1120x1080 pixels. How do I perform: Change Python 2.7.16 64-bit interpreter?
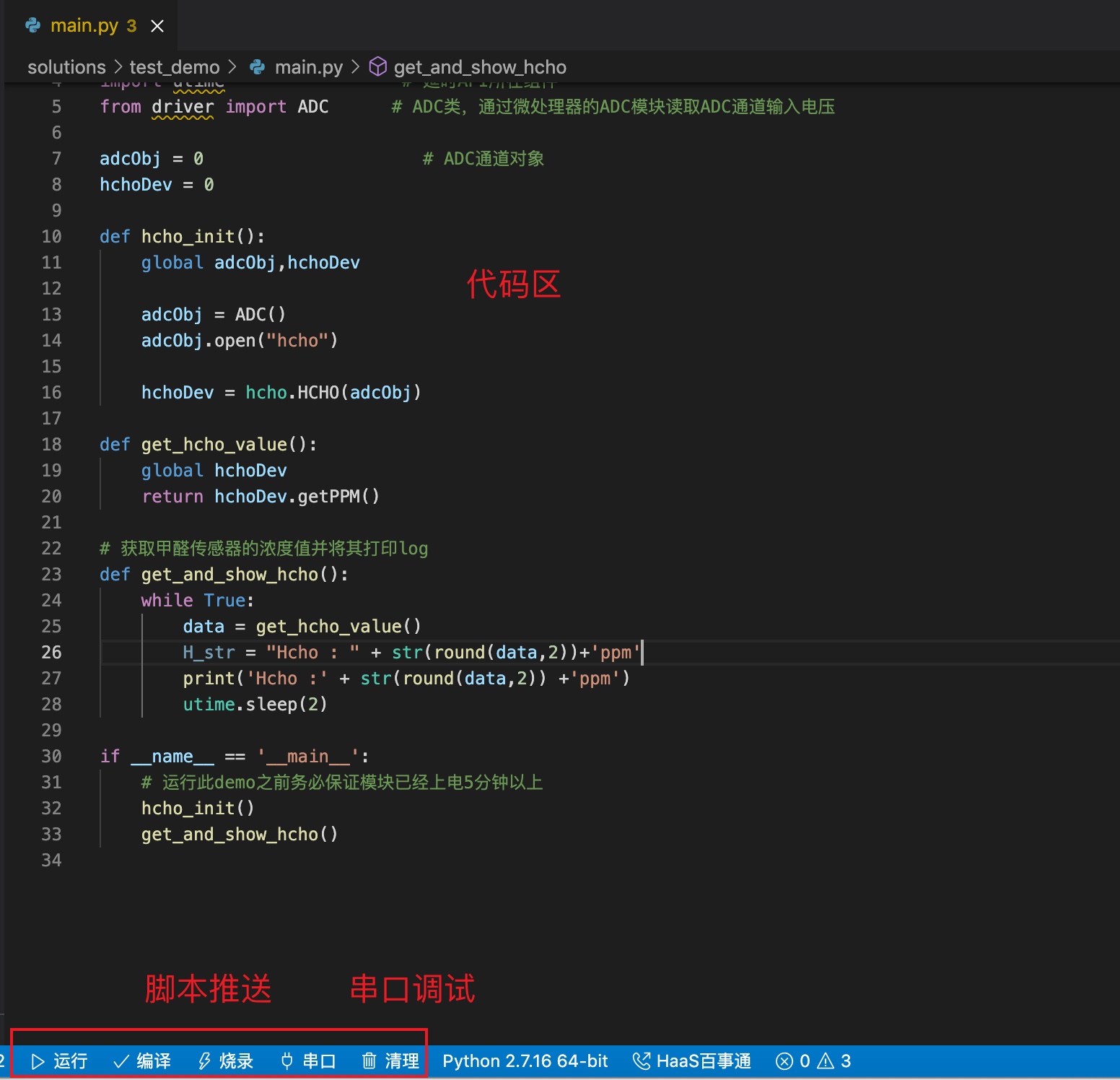(x=525, y=1061)
